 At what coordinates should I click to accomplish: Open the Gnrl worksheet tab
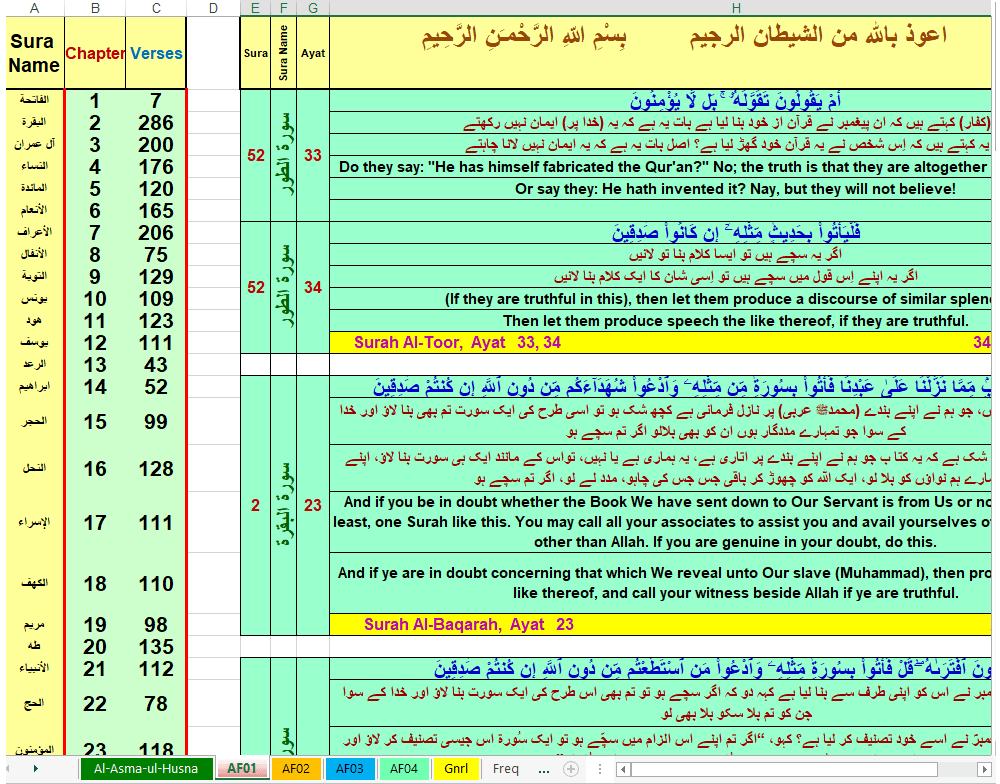click(456, 769)
